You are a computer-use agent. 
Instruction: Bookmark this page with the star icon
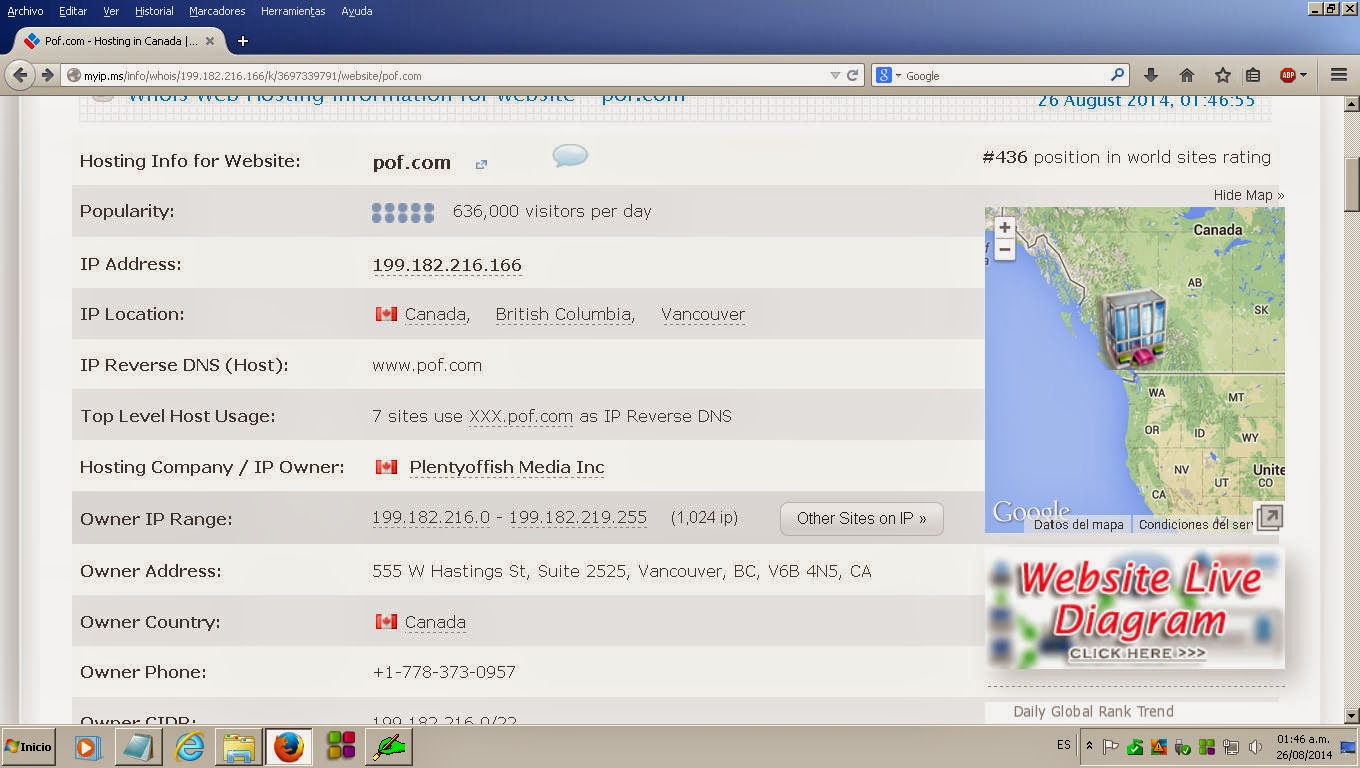(1222, 75)
